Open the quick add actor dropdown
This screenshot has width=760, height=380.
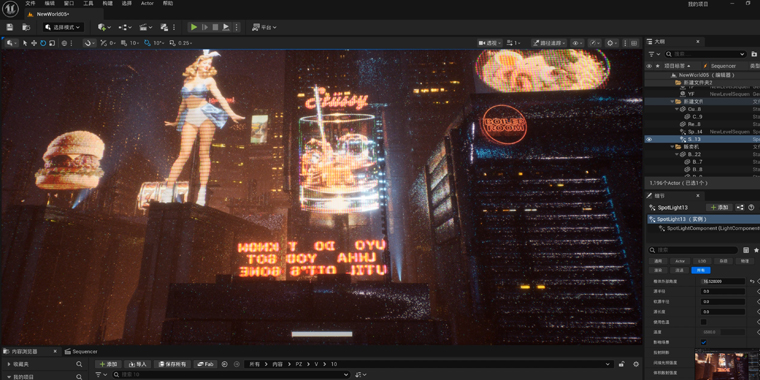(x=104, y=27)
